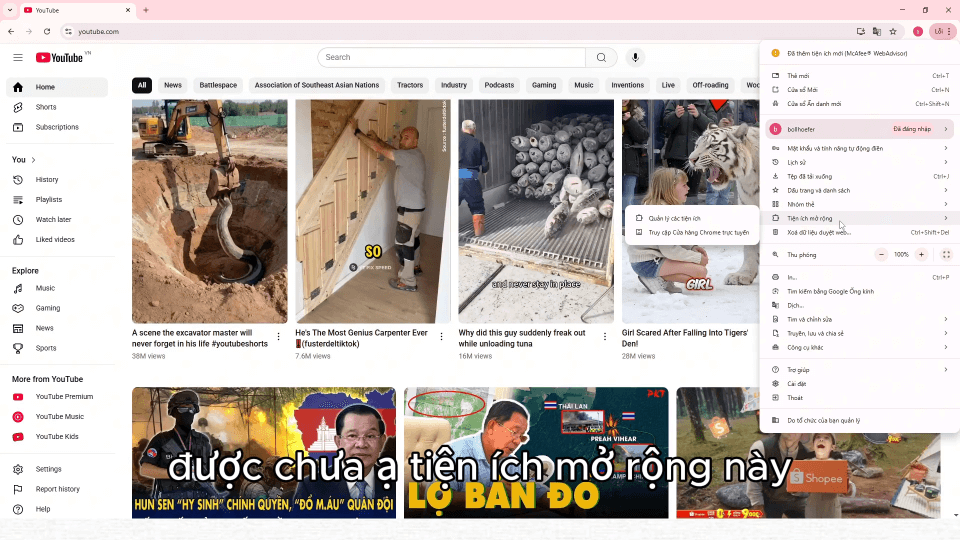Open carpenter staircase video thumbnail

click(x=373, y=211)
